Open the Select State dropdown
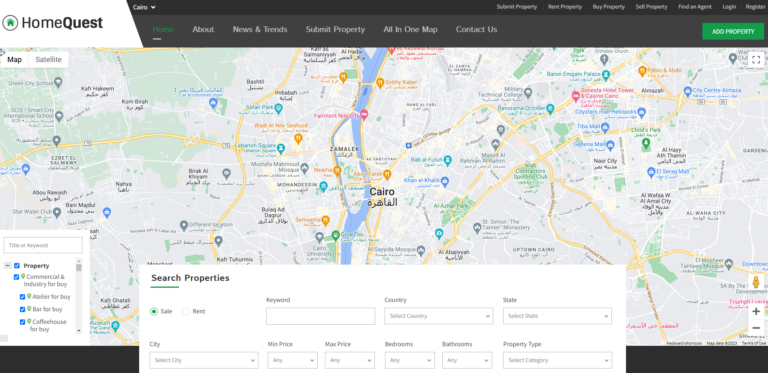 (557, 316)
